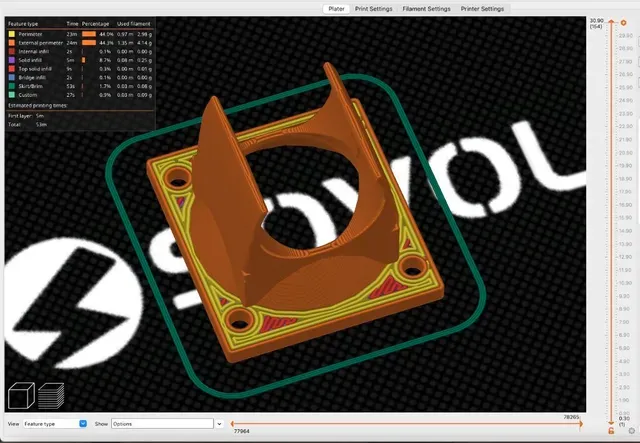Click the Feature type legend header
Image resolution: width=640 pixels, height=443 pixels.
[23, 24]
